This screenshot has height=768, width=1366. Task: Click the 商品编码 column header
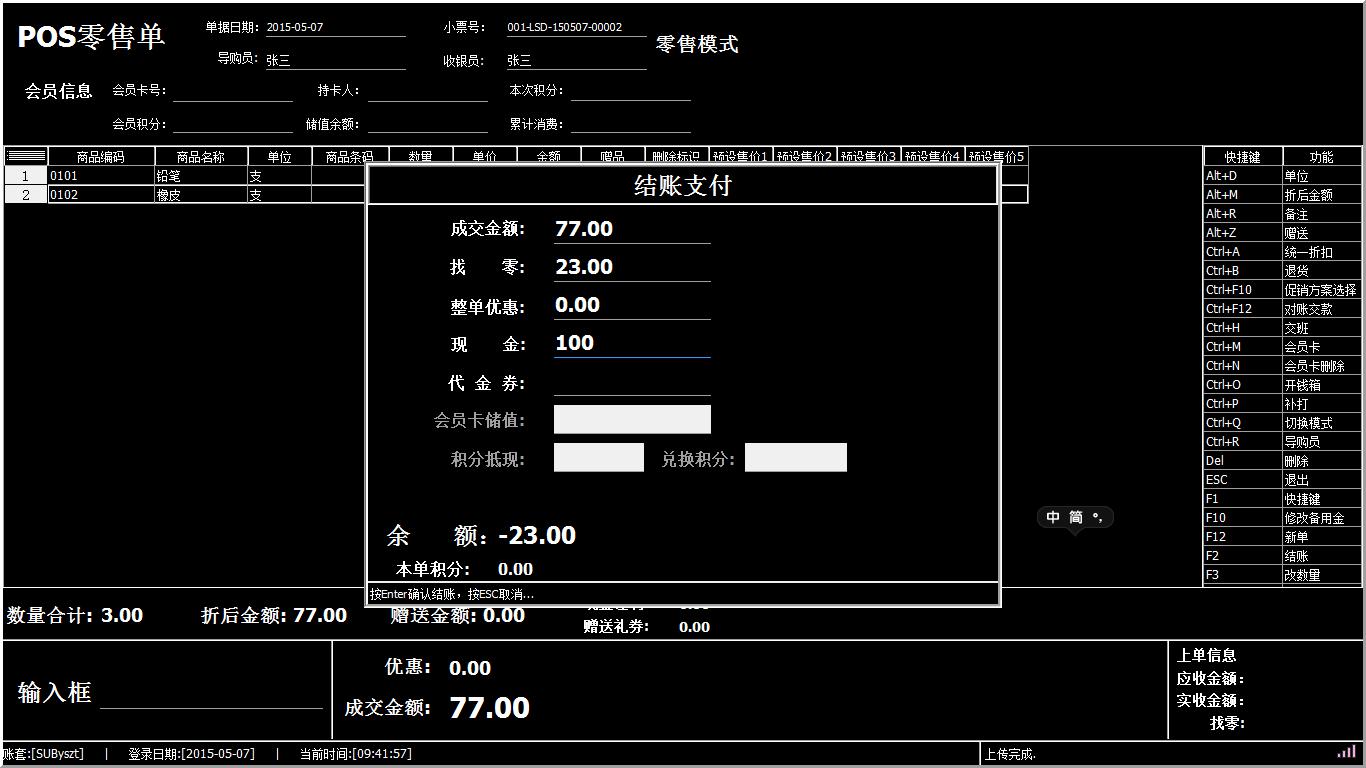[x=101, y=157]
